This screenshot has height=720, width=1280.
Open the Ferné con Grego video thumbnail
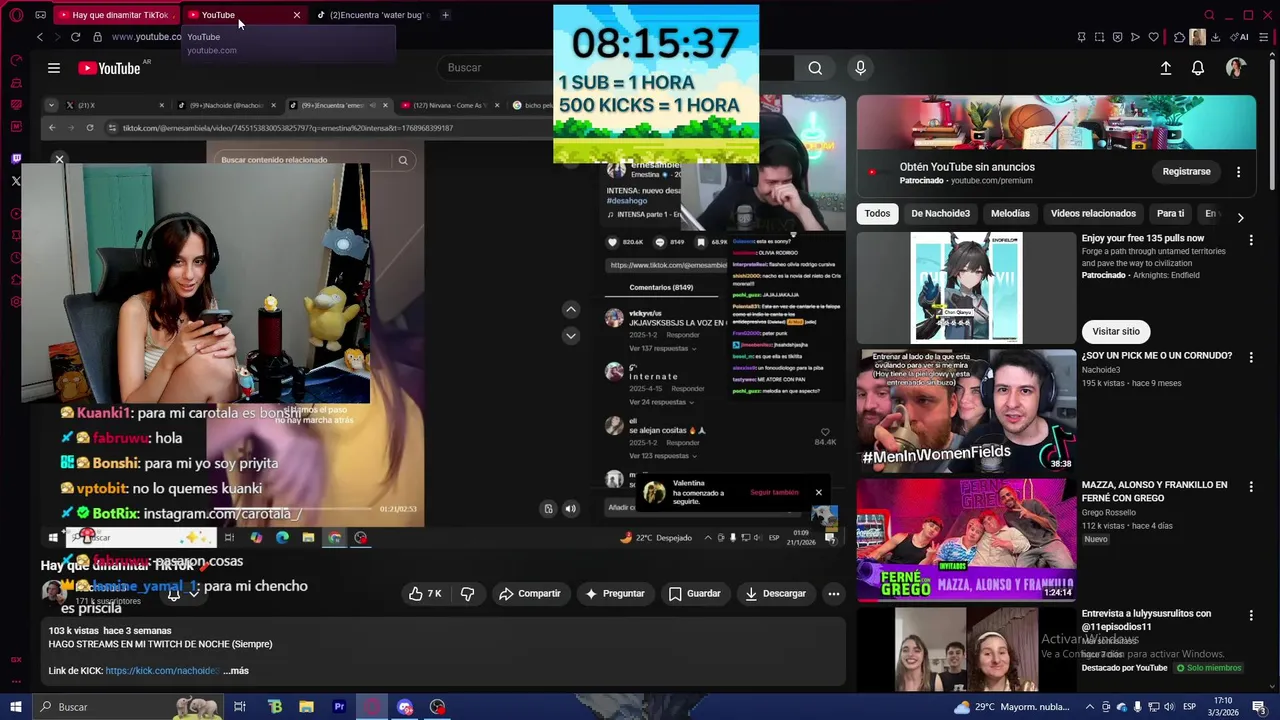[966, 540]
